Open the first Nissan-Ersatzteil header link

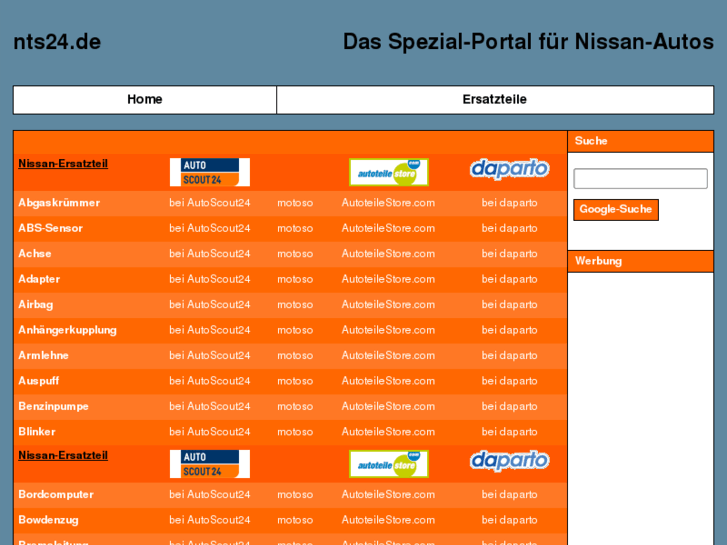pyautogui.click(x=63, y=164)
